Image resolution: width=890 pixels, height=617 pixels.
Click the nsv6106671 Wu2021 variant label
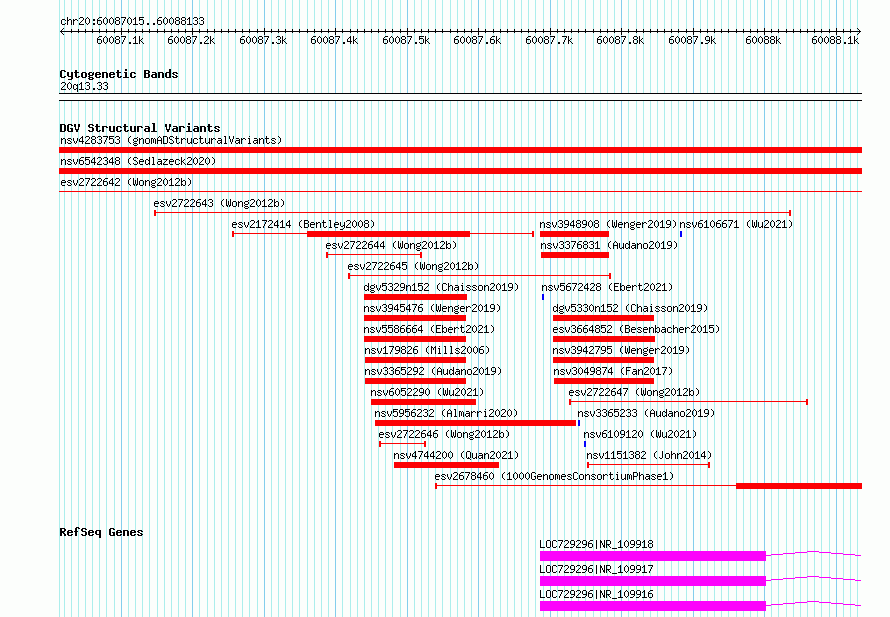[x=736, y=224]
